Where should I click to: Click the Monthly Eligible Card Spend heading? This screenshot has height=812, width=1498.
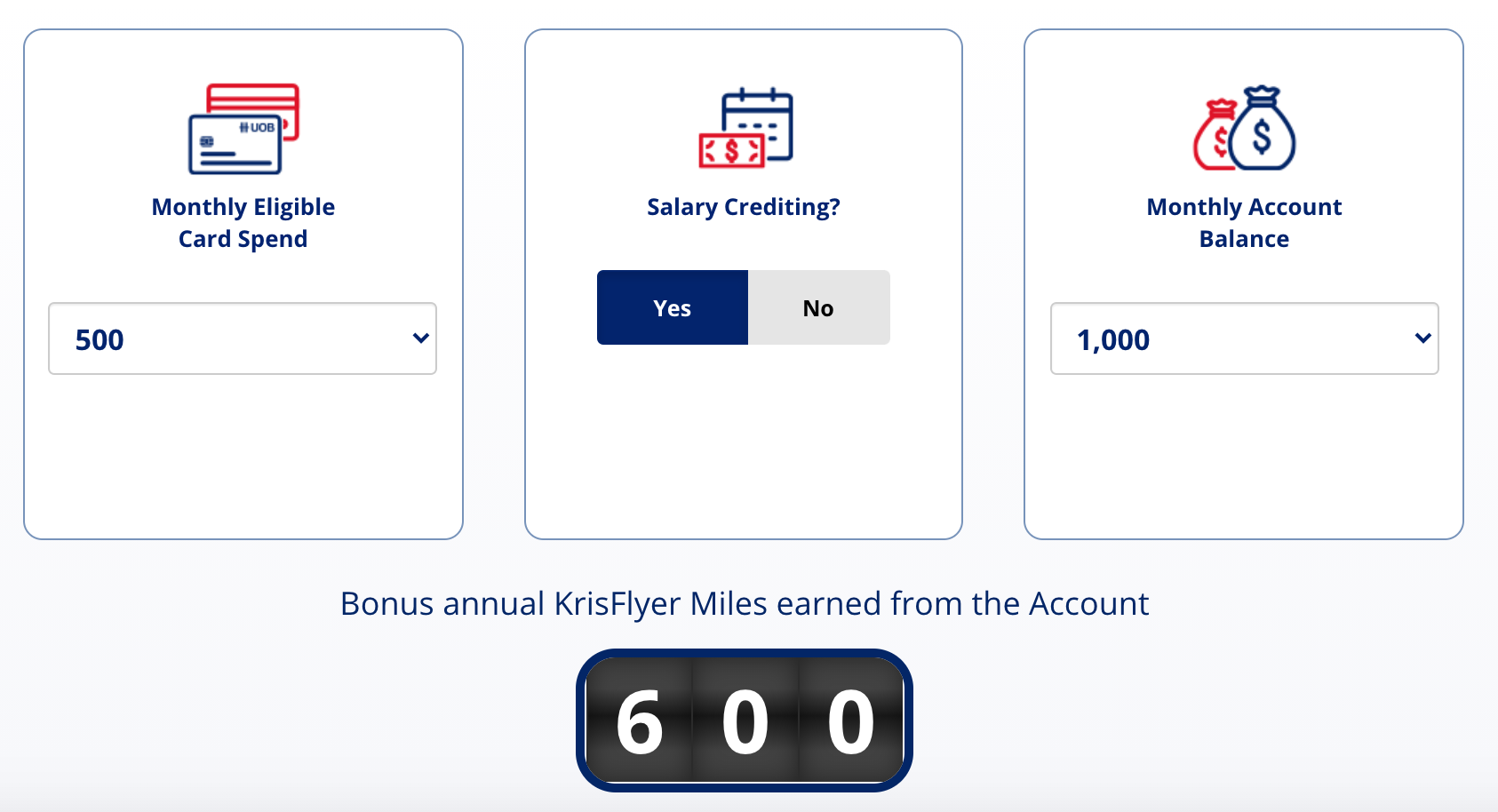243,222
